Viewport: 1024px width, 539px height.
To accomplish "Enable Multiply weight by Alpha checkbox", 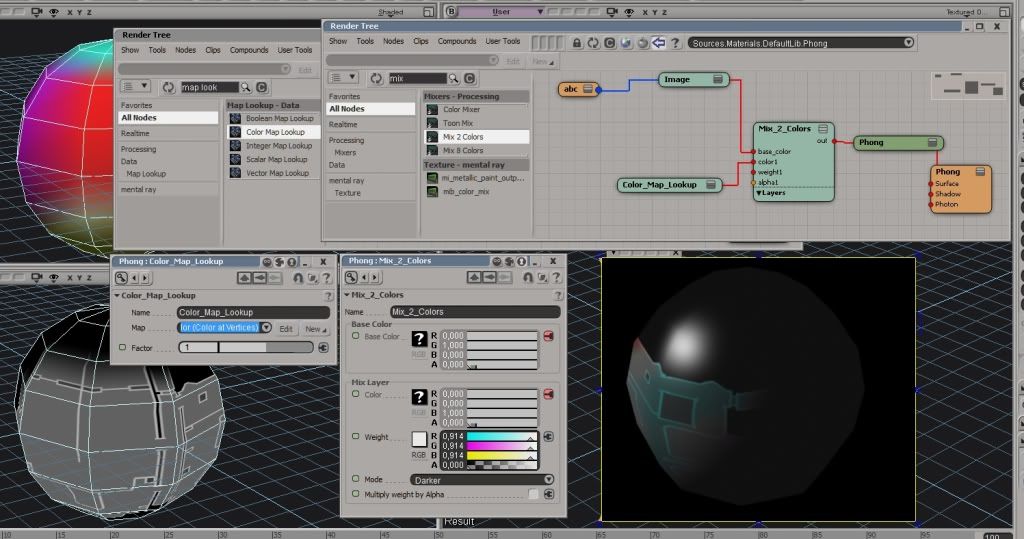I will [534, 494].
